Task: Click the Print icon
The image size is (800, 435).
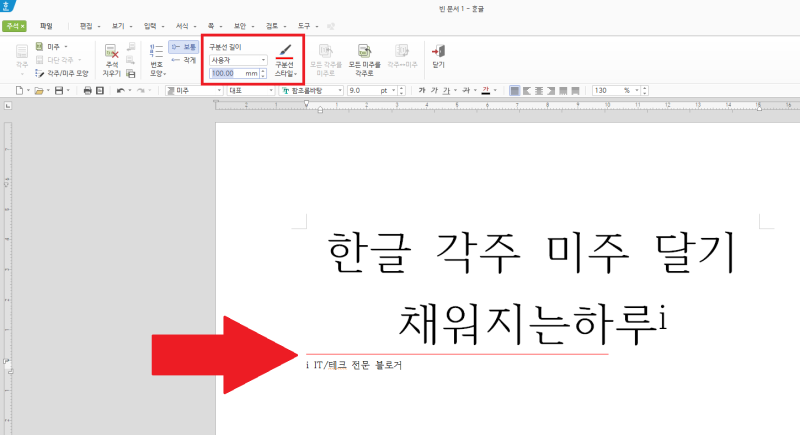Action: 88,91
